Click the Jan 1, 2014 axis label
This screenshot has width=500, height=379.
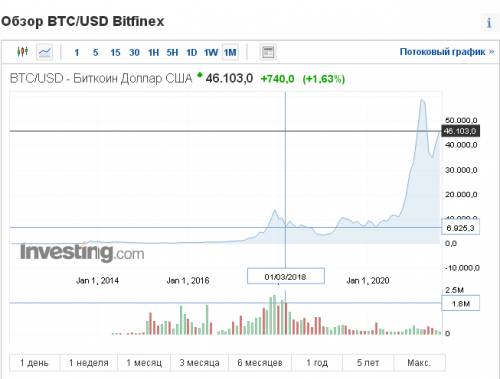(97, 281)
